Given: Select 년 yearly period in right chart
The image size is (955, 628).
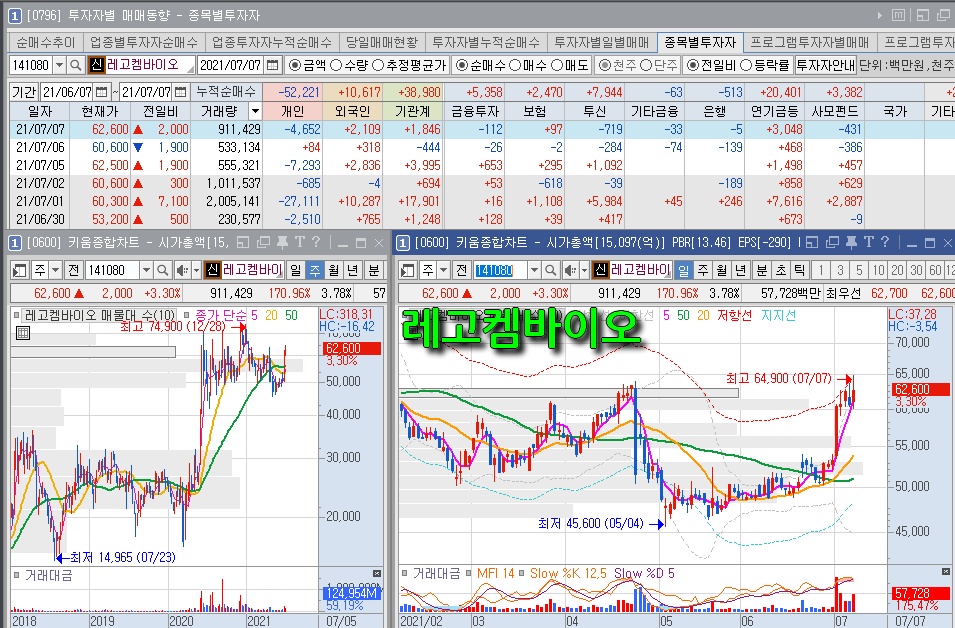Looking at the screenshot, I should click(740, 270).
